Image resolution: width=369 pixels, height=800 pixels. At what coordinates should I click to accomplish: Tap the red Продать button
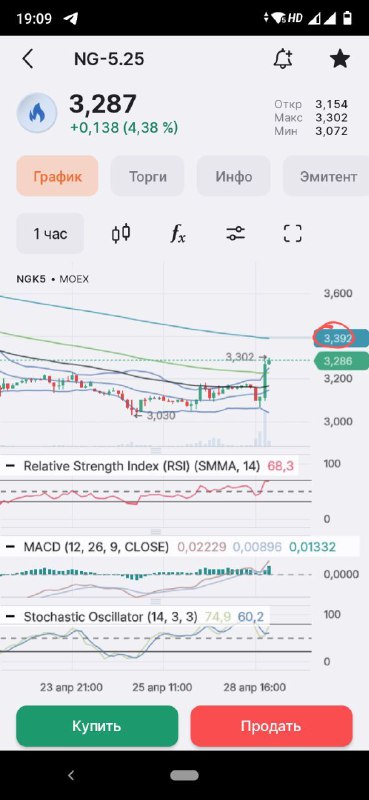[272, 726]
